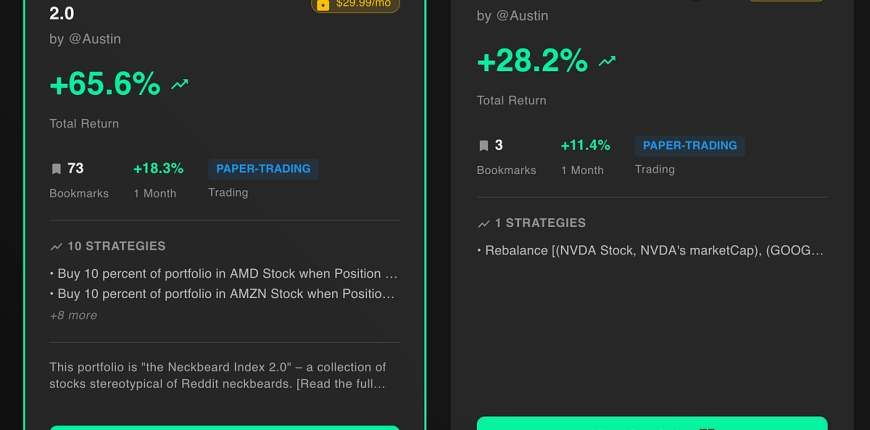Click bookmark icon next to 73
Viewport: 870px width, 430px height.
[56, 169]
